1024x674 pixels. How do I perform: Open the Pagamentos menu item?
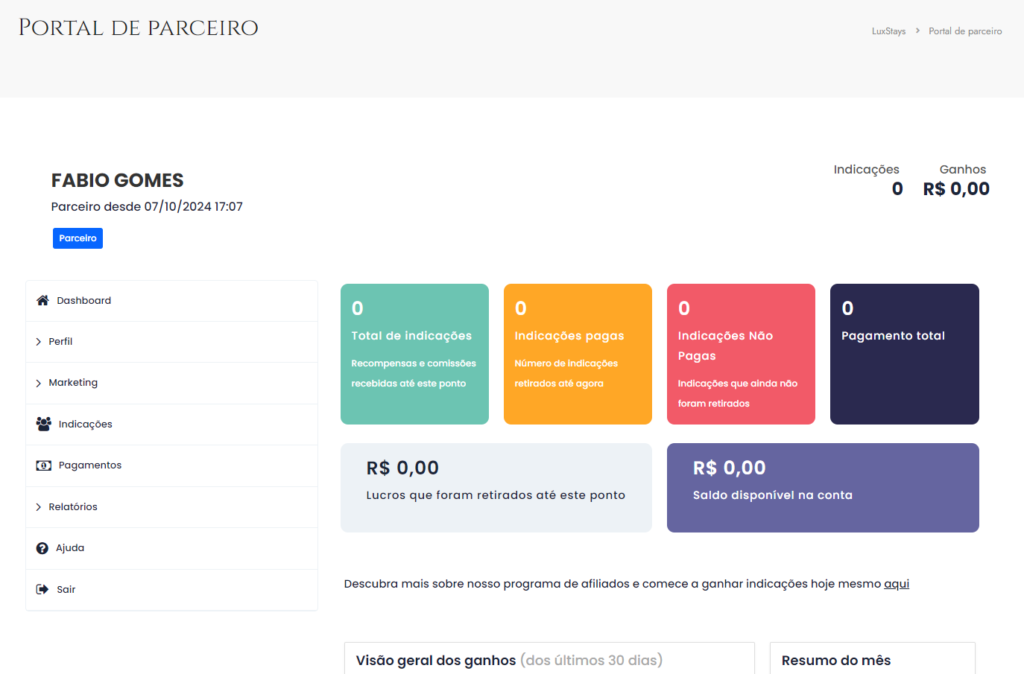coord(90,465)
